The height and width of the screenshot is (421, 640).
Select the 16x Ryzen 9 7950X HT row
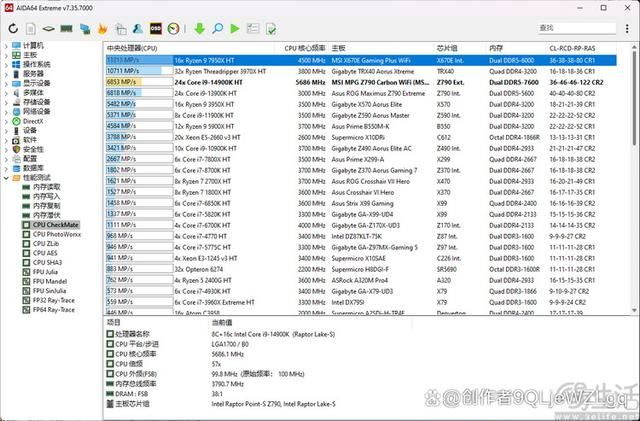pyautogui.click(x=361, y=60)
